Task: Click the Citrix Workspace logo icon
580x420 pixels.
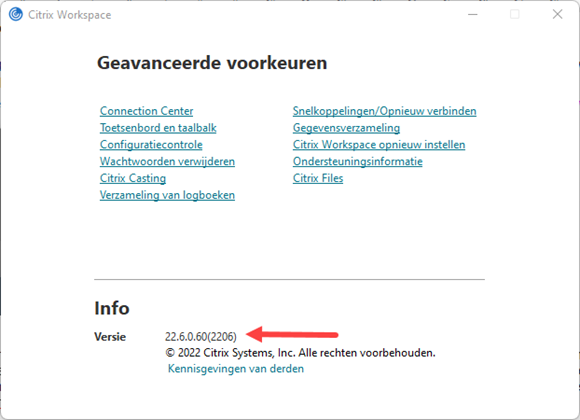Action: point(16,14)
